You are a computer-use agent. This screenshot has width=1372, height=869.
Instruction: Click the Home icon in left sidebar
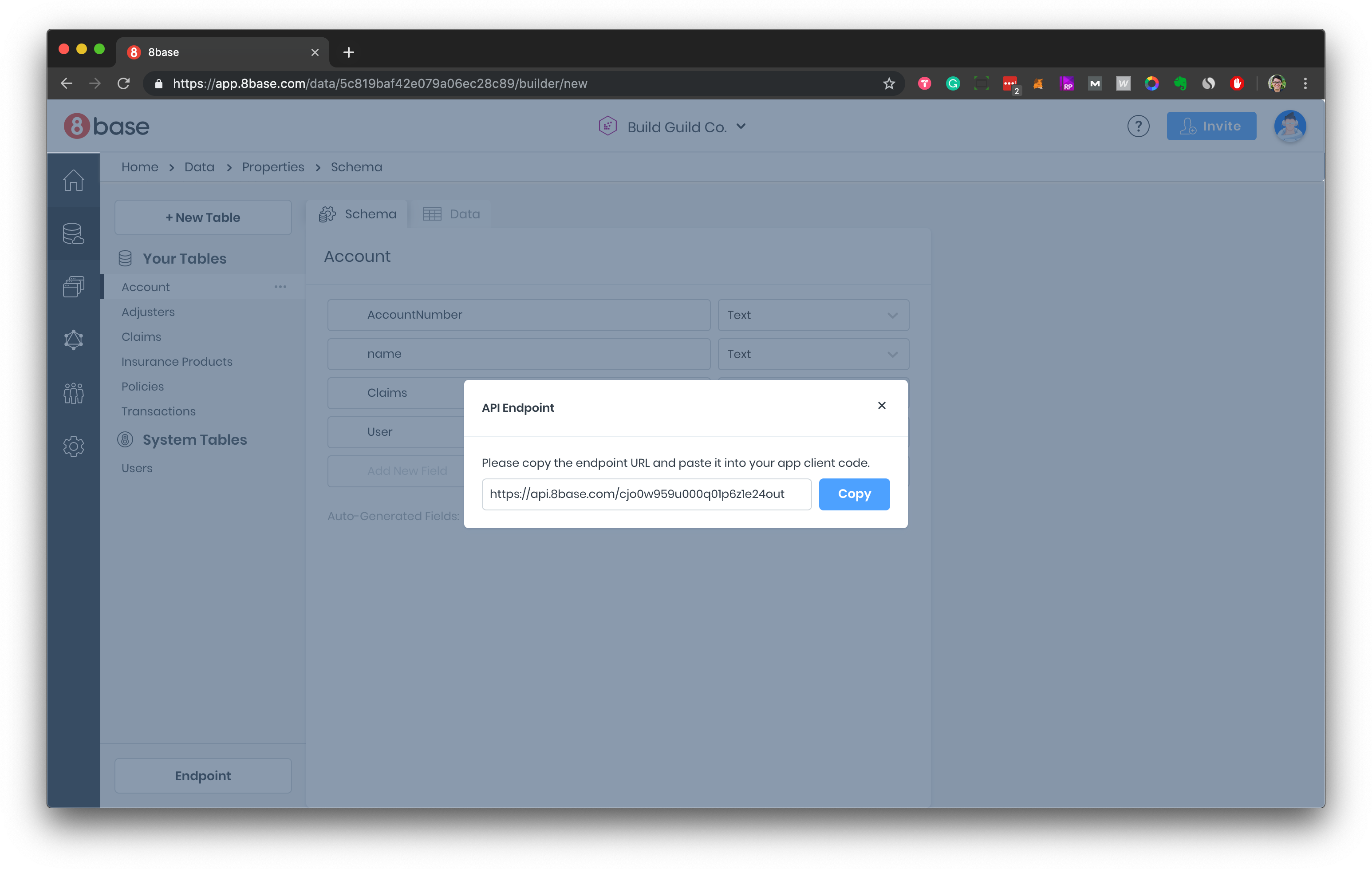point(74,180)
